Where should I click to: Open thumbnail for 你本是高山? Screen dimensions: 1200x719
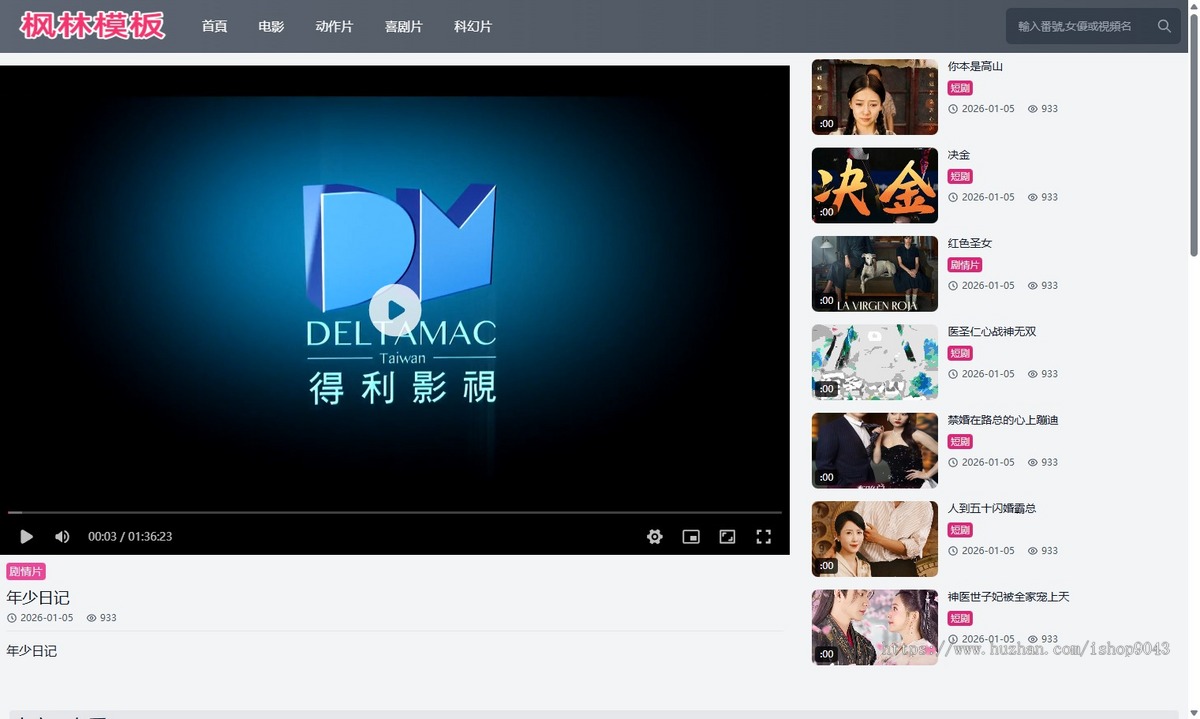point(875,97)
